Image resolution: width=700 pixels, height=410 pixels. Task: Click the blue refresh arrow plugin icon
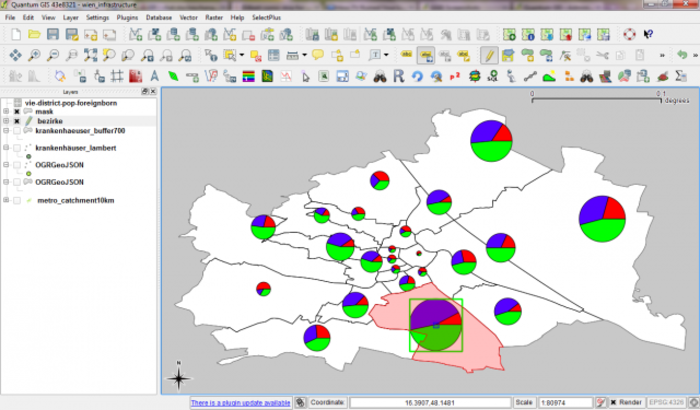[417, 76]
